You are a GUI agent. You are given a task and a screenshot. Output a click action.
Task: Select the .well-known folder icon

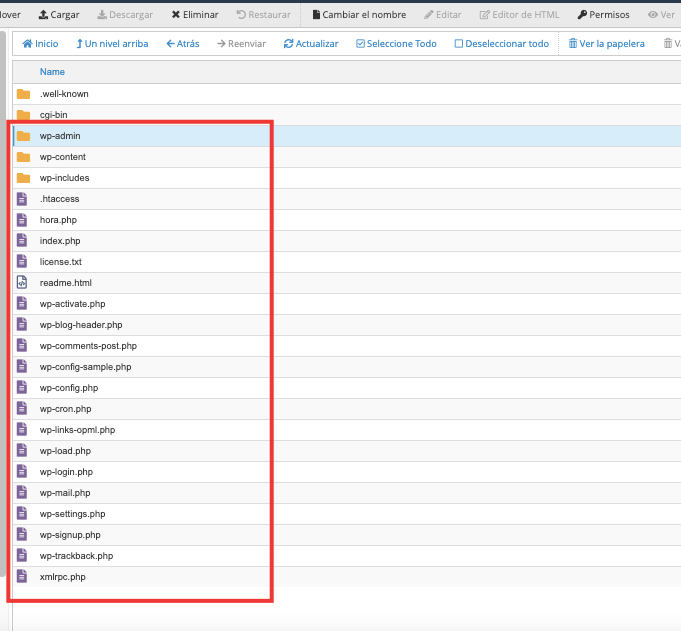[23, 94]
